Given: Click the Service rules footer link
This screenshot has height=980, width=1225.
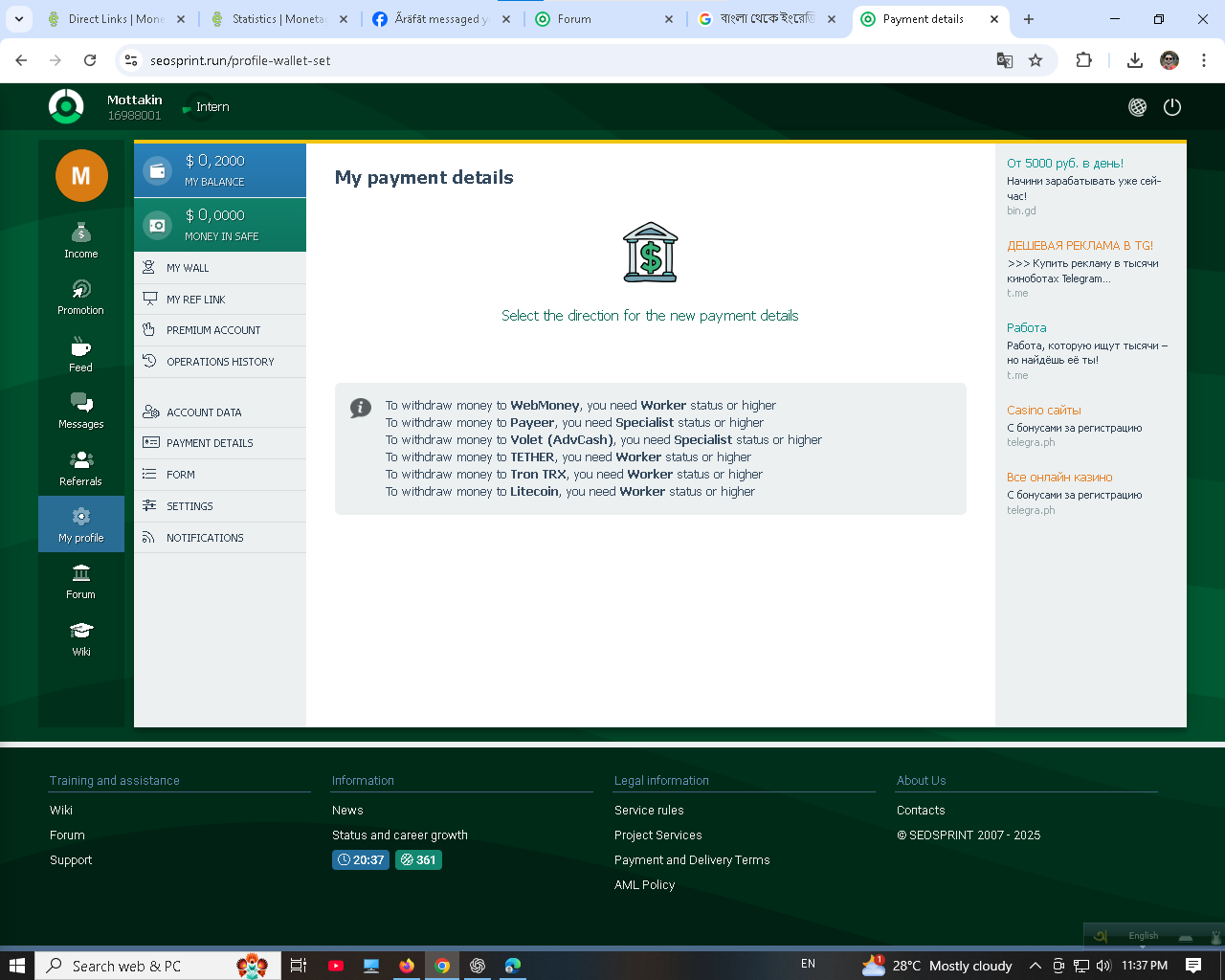Looking at the screenshot, I should click(x=649, y=811).
